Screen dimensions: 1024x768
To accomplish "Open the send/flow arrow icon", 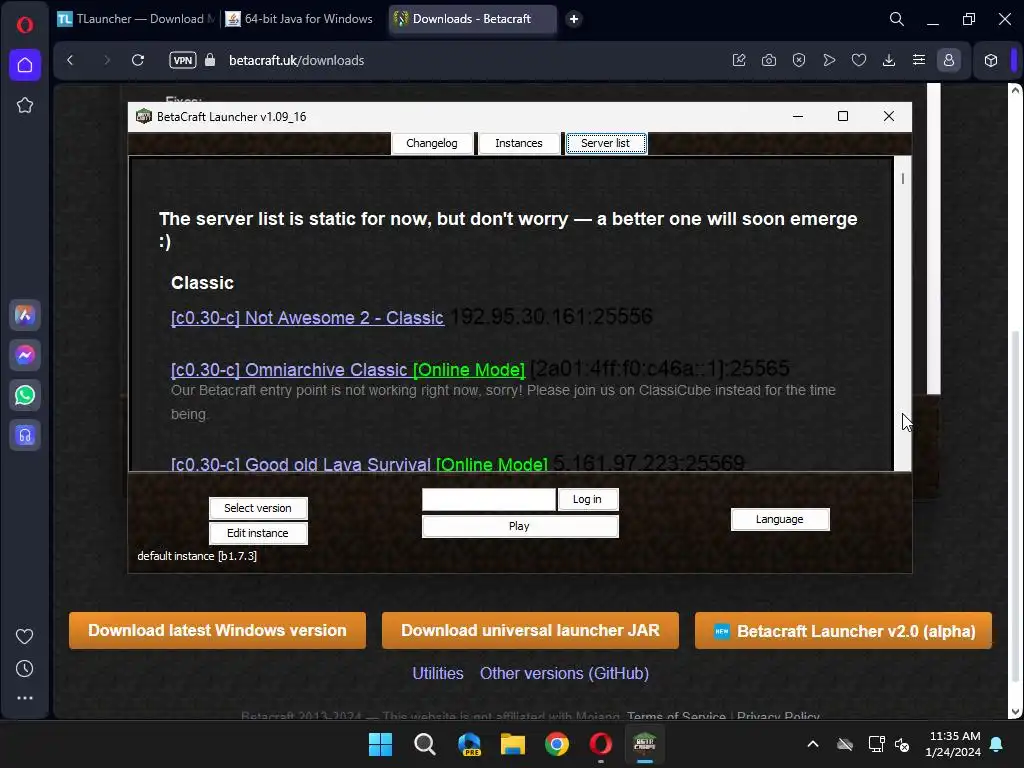I will 829,60.
